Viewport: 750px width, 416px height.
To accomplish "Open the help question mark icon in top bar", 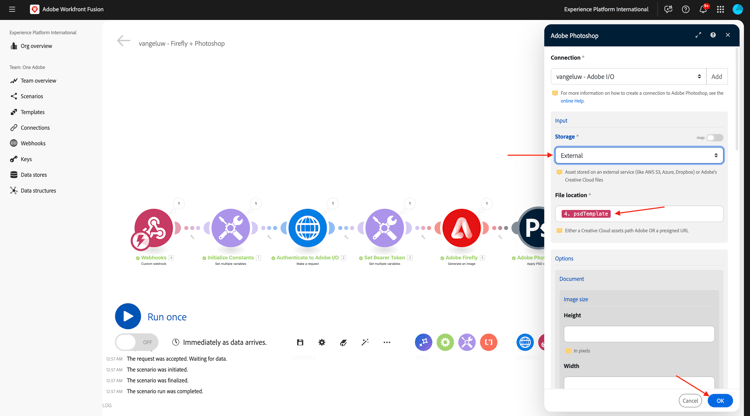I will click(685, 9).
